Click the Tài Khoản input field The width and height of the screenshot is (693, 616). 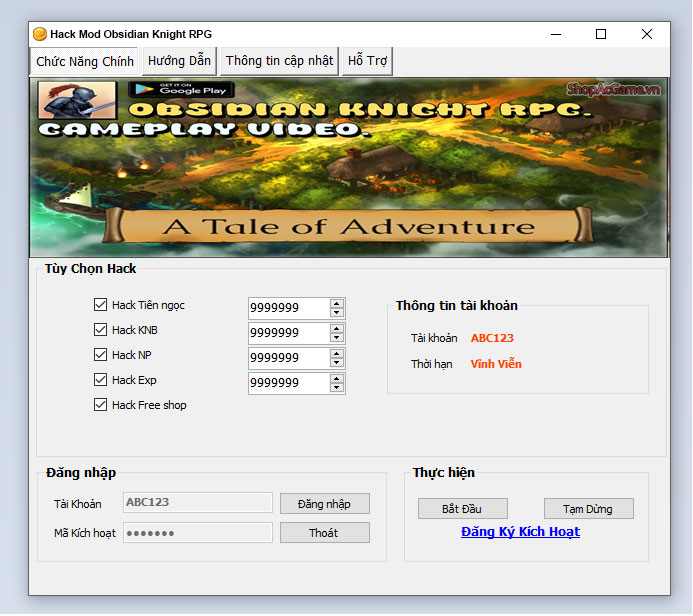tap(198, 502)
